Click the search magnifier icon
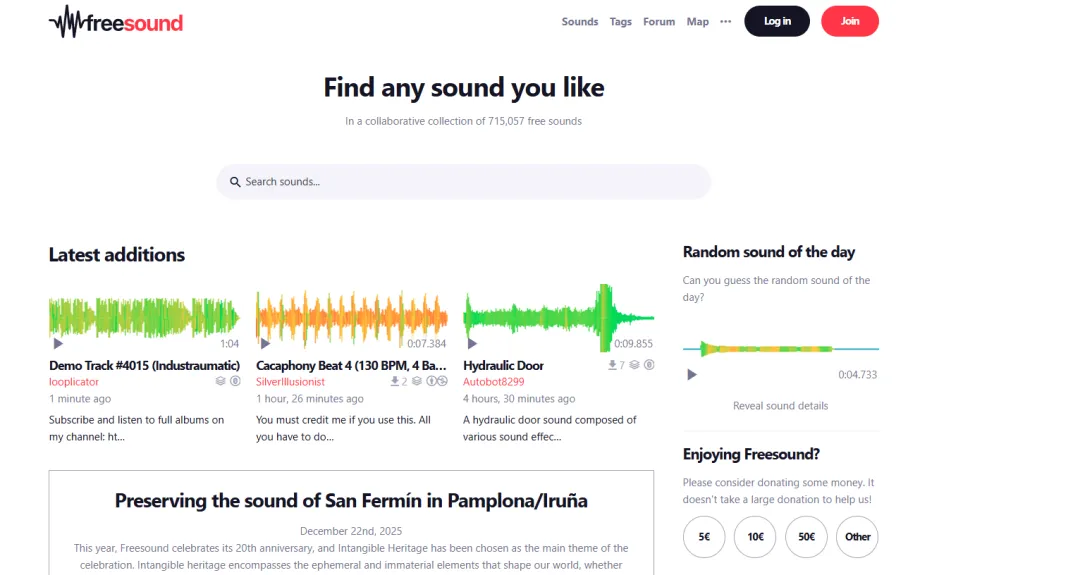Screen dimensions: 1080x575 [235, 182]
